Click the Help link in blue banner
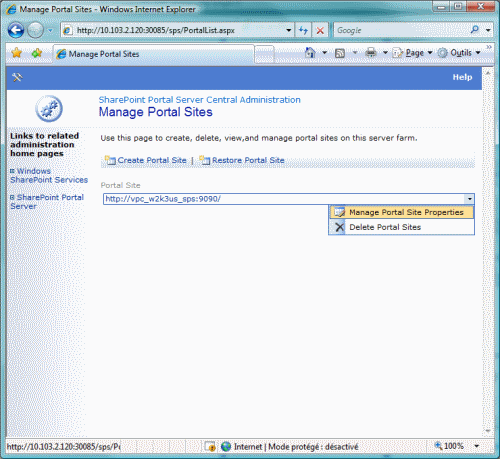Image resolution: width=500 pixels, height=459 pixels. [x=462, y=77]
